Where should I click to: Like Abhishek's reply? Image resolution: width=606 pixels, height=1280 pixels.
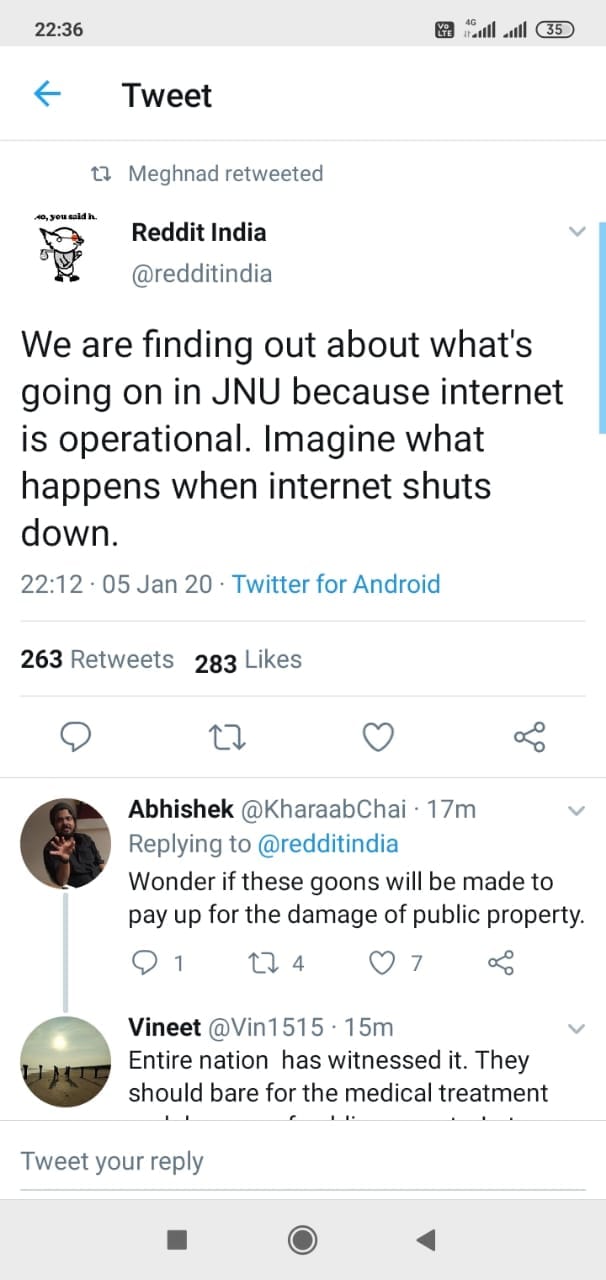point(382,963)
